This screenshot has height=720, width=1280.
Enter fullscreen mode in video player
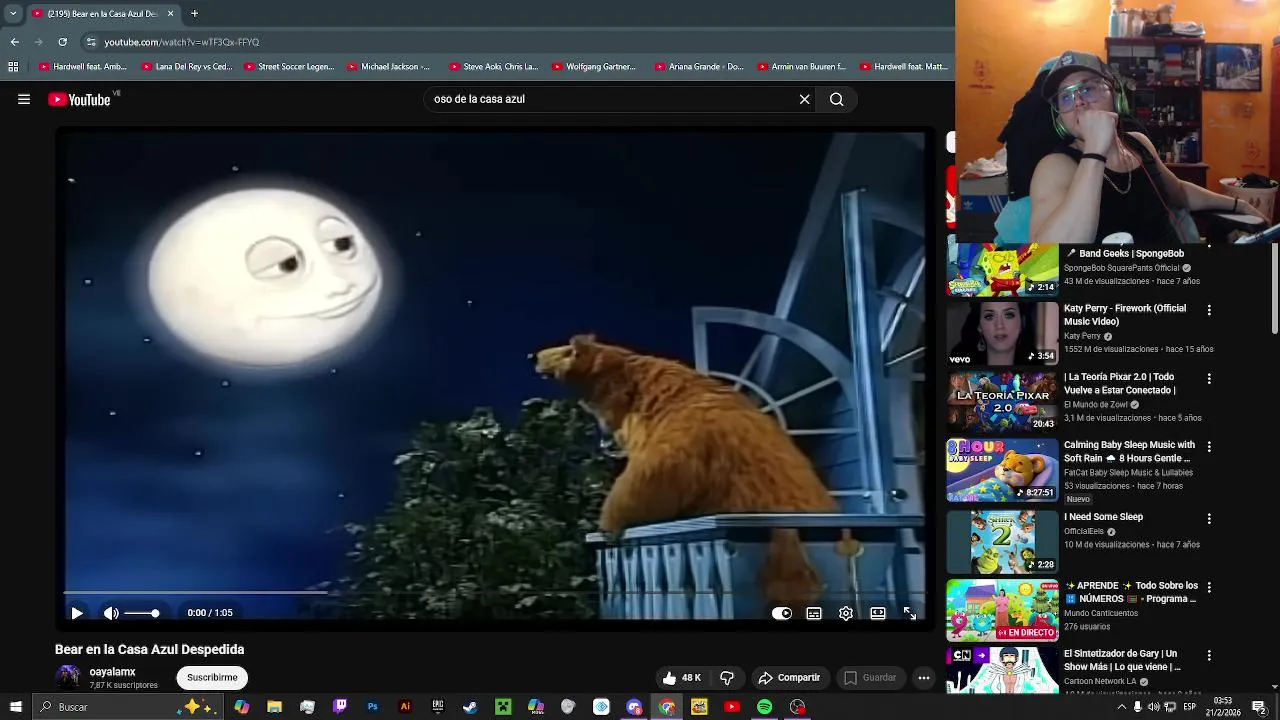coord(910,613)
